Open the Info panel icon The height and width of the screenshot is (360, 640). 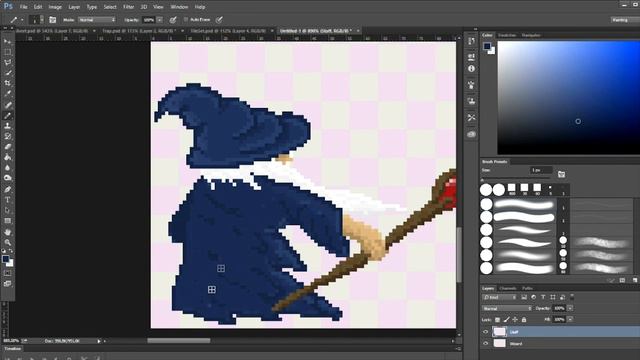(471, 69)
